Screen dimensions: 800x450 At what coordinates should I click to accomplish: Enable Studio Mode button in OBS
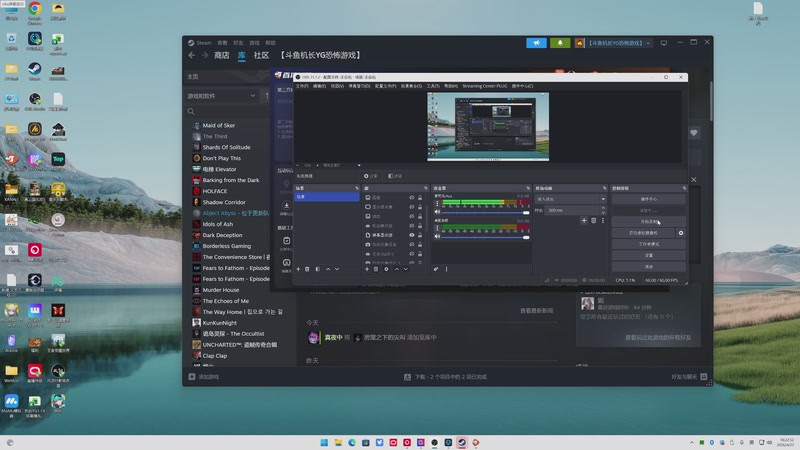[x=648, y=244]
